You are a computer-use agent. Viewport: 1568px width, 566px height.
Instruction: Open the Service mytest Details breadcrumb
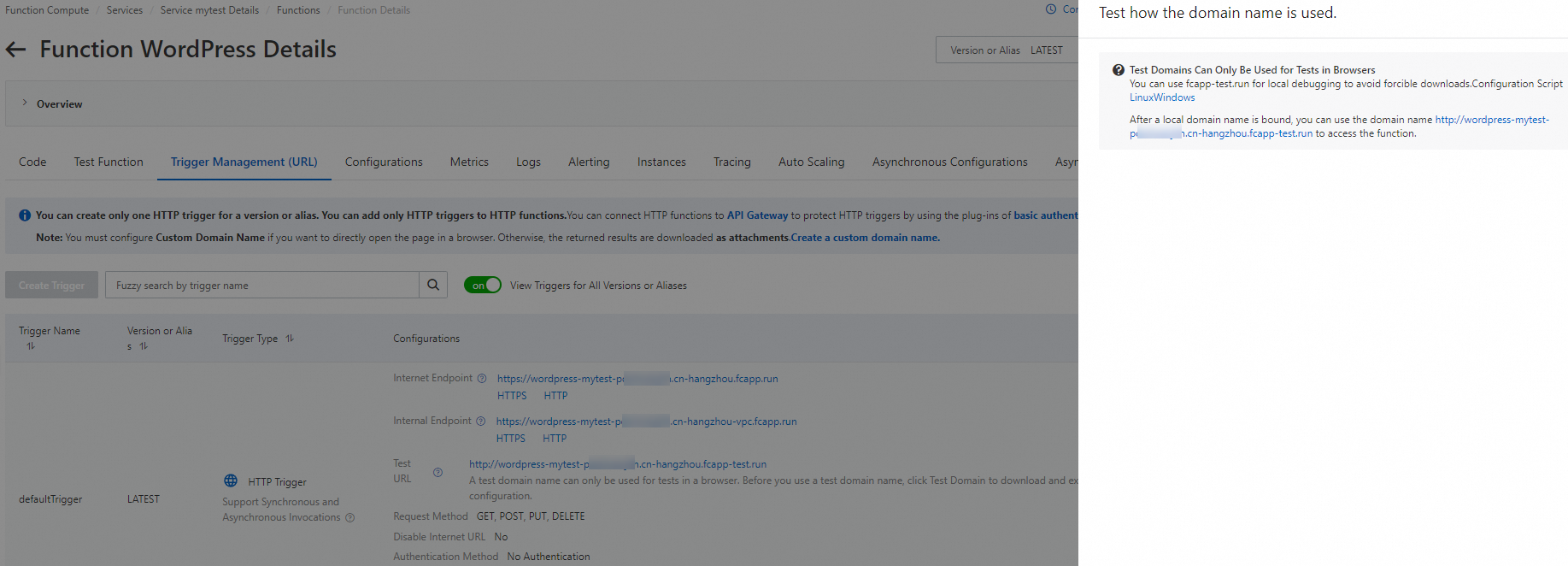(209, 10)
